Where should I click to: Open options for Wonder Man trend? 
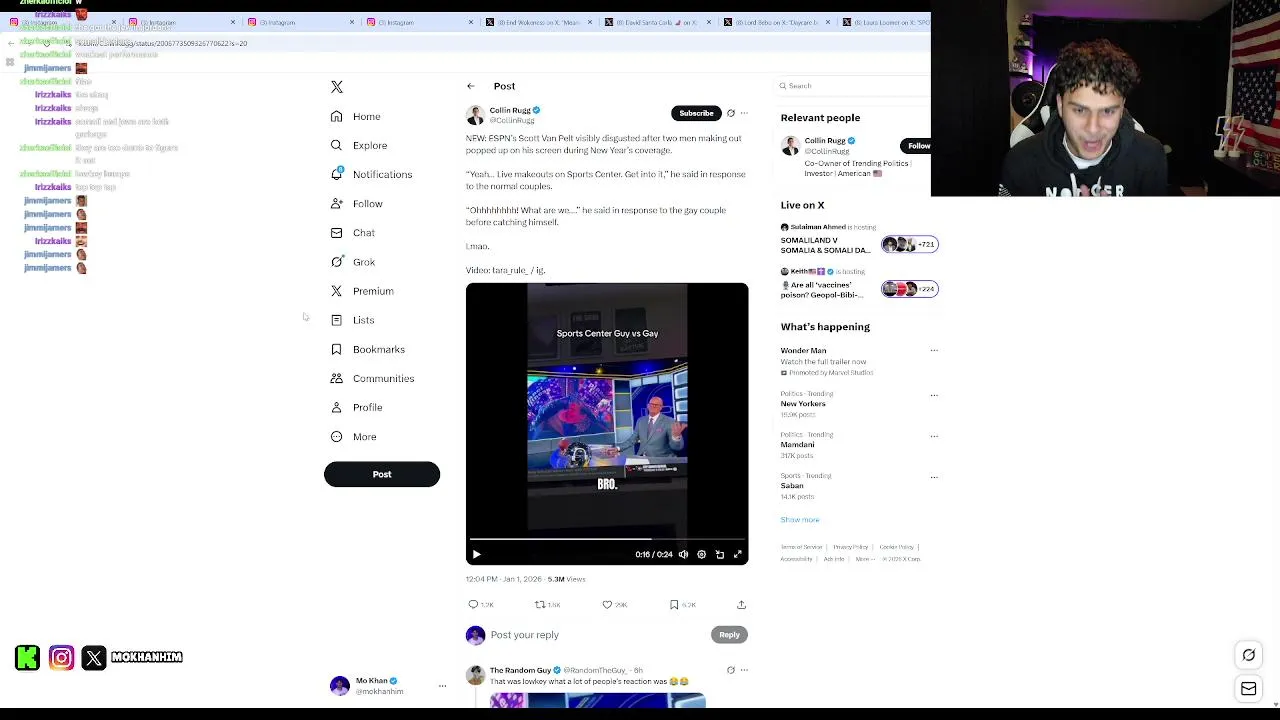click(934, 351)
